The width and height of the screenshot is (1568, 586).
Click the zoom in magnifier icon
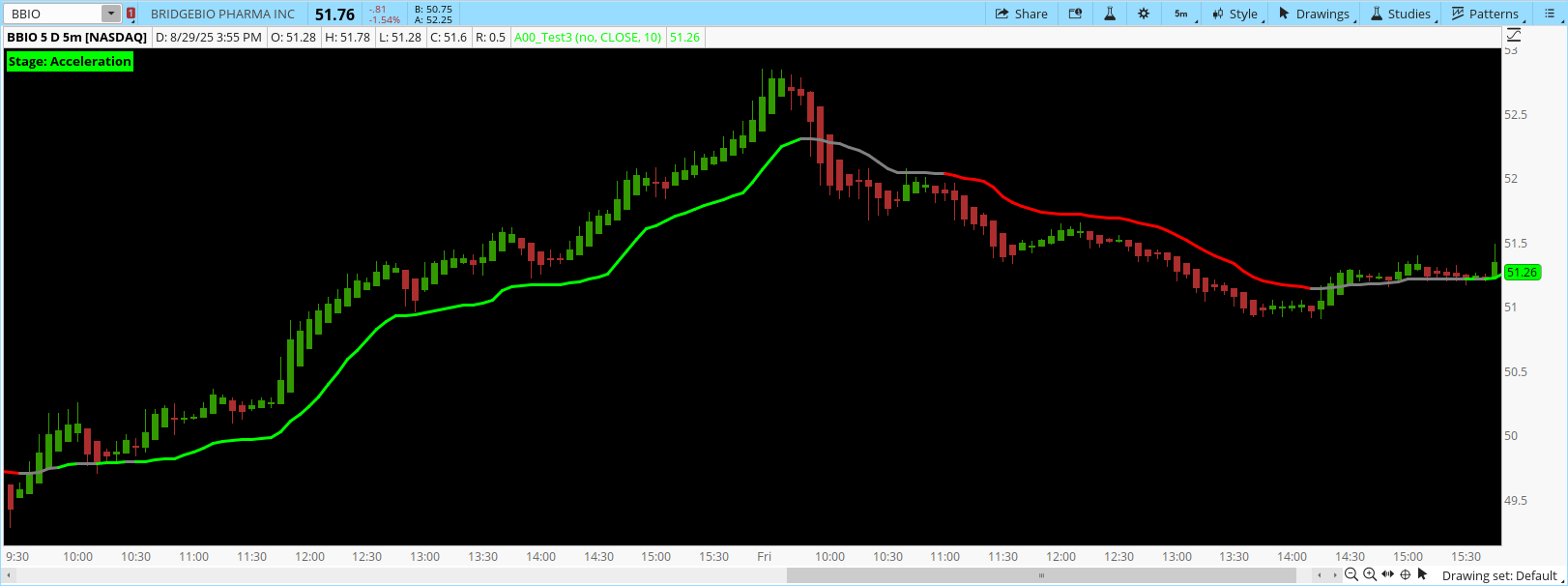(x=1370, y=574)
